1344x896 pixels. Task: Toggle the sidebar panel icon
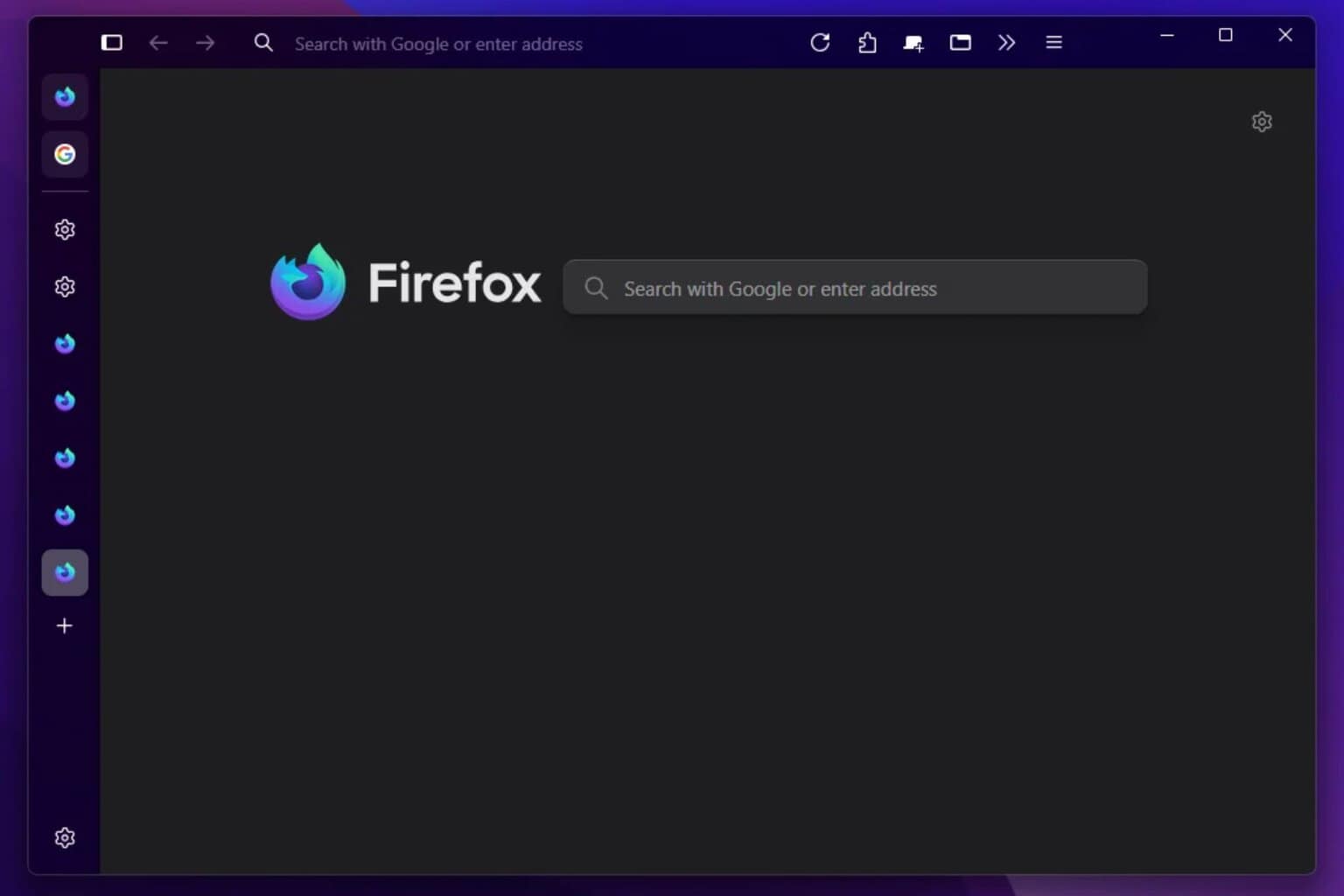tap(111, 43)
